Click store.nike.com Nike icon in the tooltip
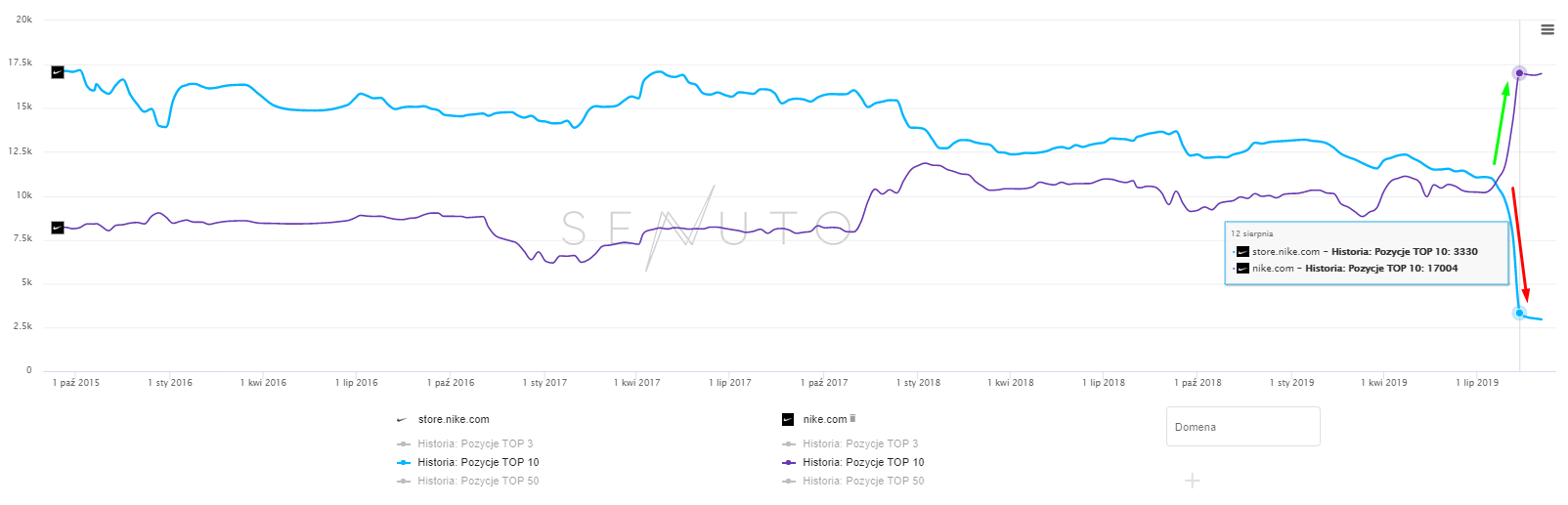1568x505 pixels. (1243, 252)
